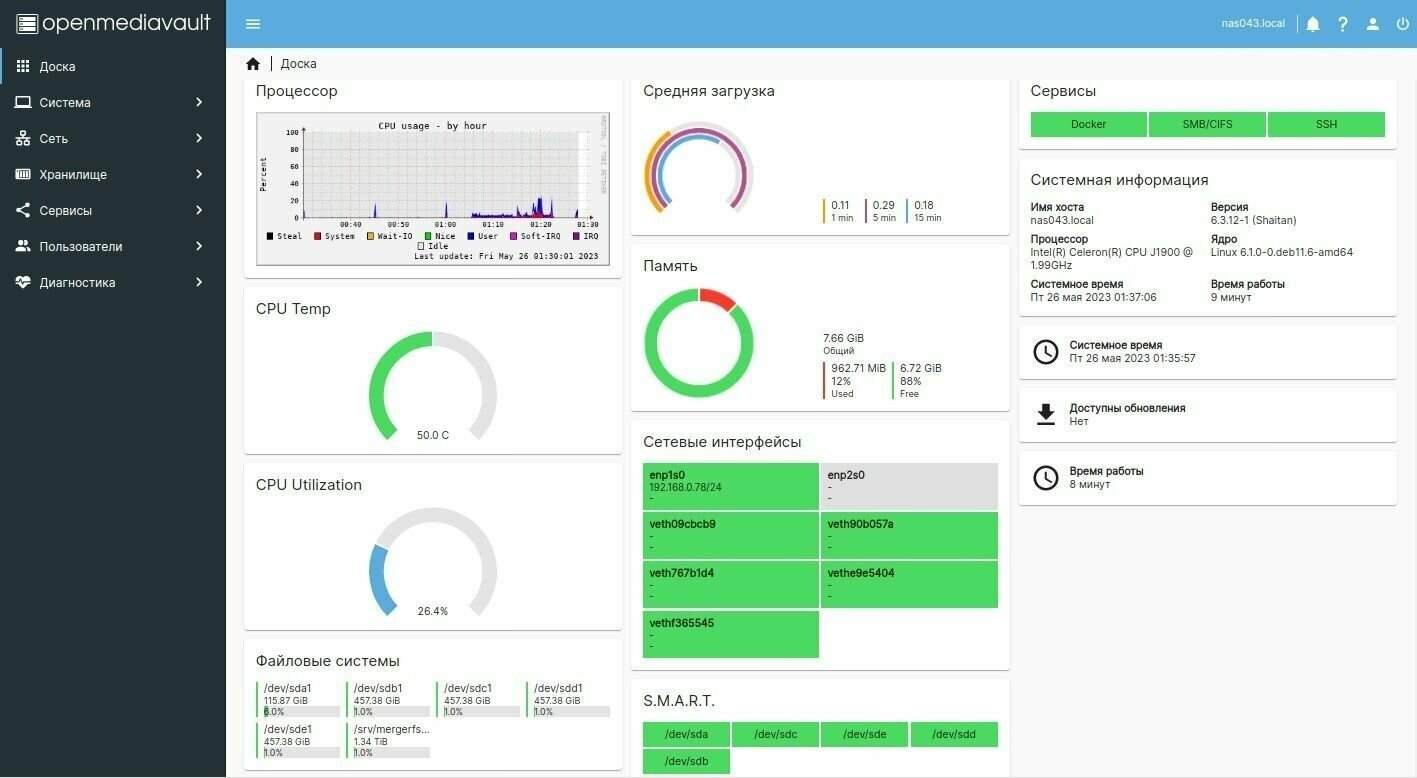Click the nas043.local hostname in the top bar

[x=1253, y=24]
